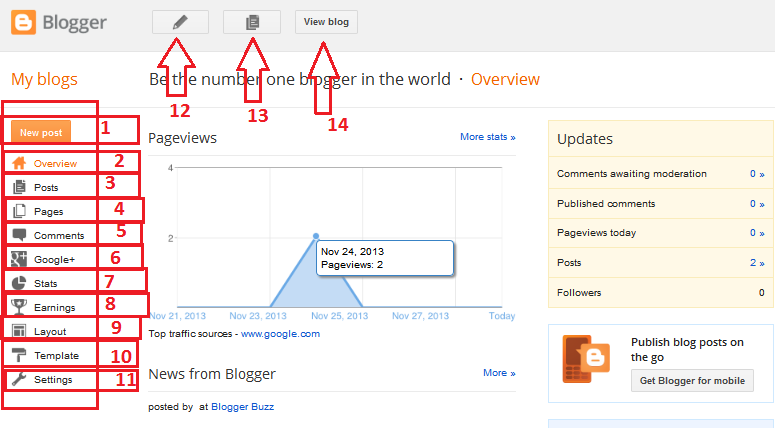Click the mobile phone Blogger icon
Viewport: 775px width, 428px height.
[586, 359]
